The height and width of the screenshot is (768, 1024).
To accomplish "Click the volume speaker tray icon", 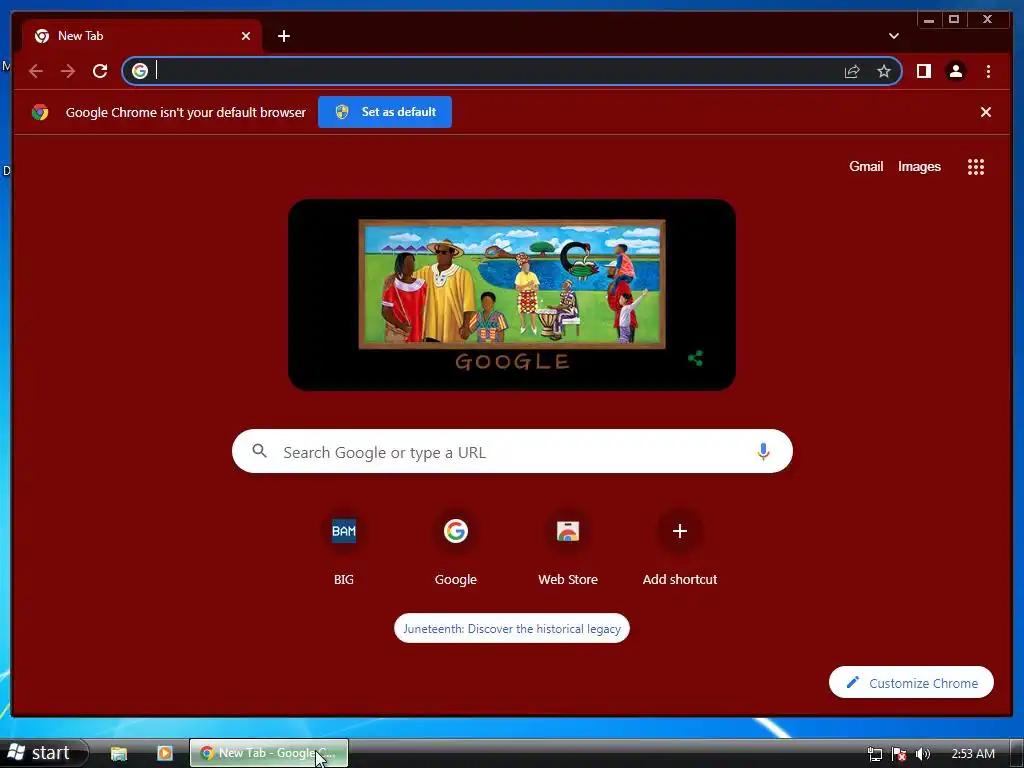I will [x=923, y=754].
